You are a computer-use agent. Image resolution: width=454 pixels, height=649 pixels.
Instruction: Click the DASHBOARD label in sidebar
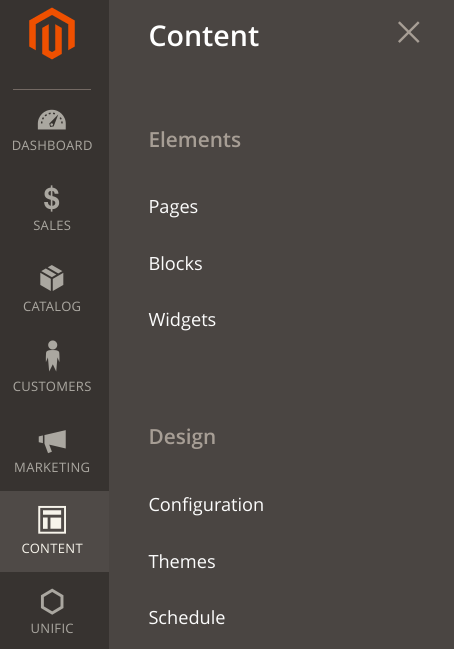[x=52, y=146]
